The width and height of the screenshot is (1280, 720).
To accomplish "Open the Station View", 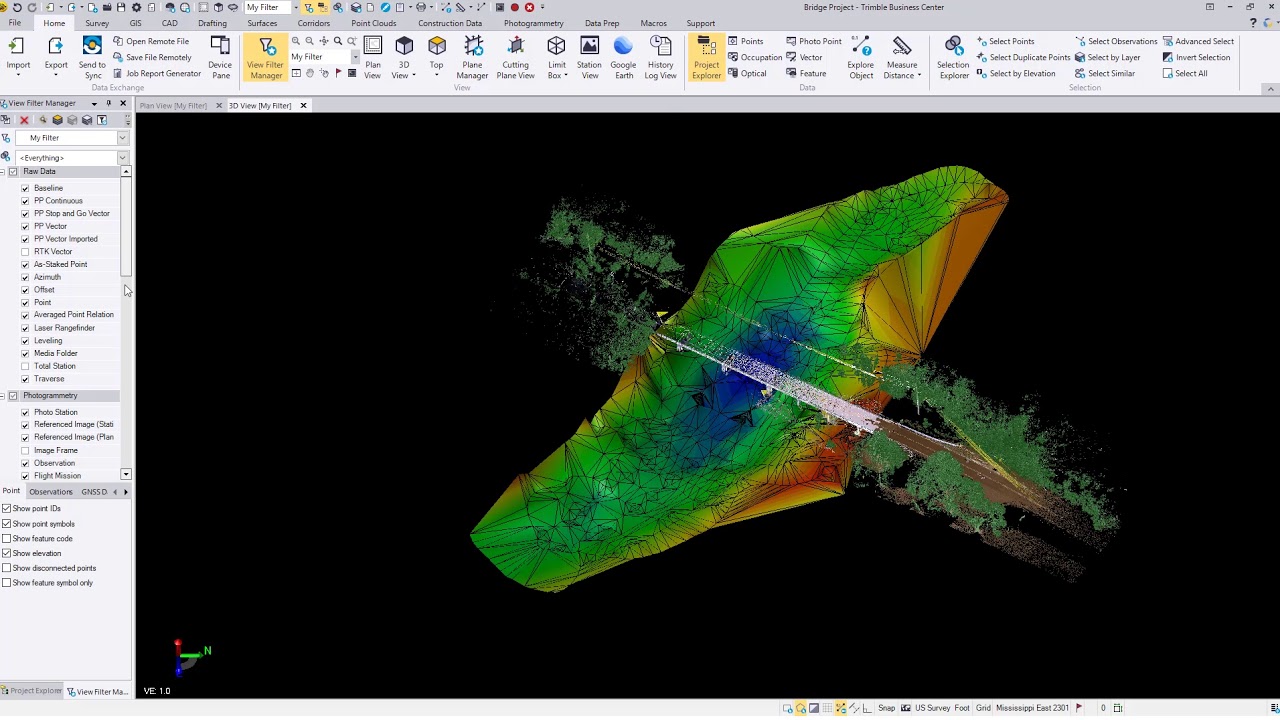I will pos(589,56).
